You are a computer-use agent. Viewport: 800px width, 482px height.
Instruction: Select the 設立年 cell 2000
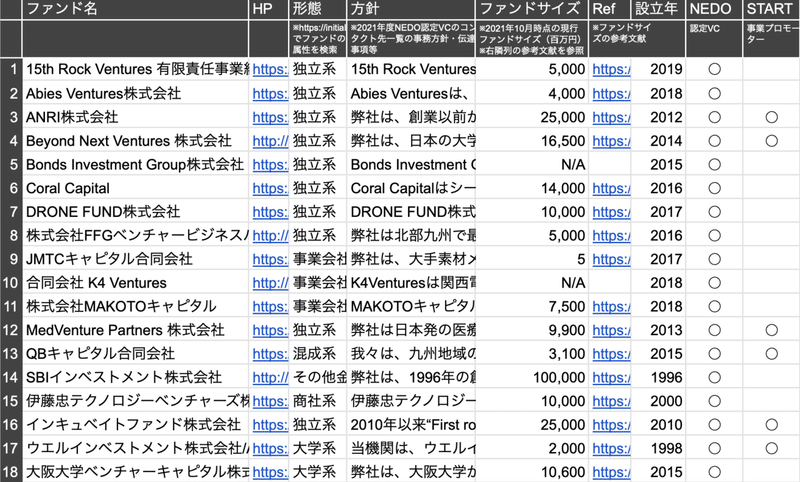pos(658,401)
